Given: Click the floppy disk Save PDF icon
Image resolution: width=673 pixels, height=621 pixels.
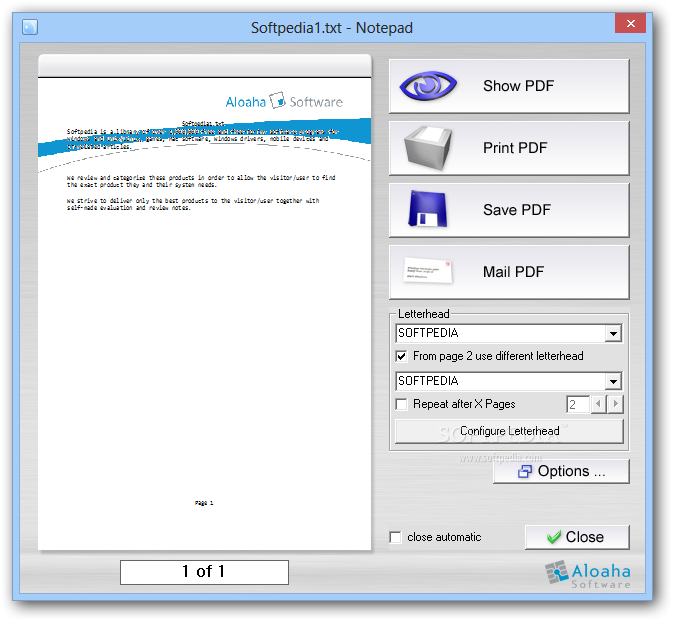Looking at the screenshot, I should pos(427,209).
